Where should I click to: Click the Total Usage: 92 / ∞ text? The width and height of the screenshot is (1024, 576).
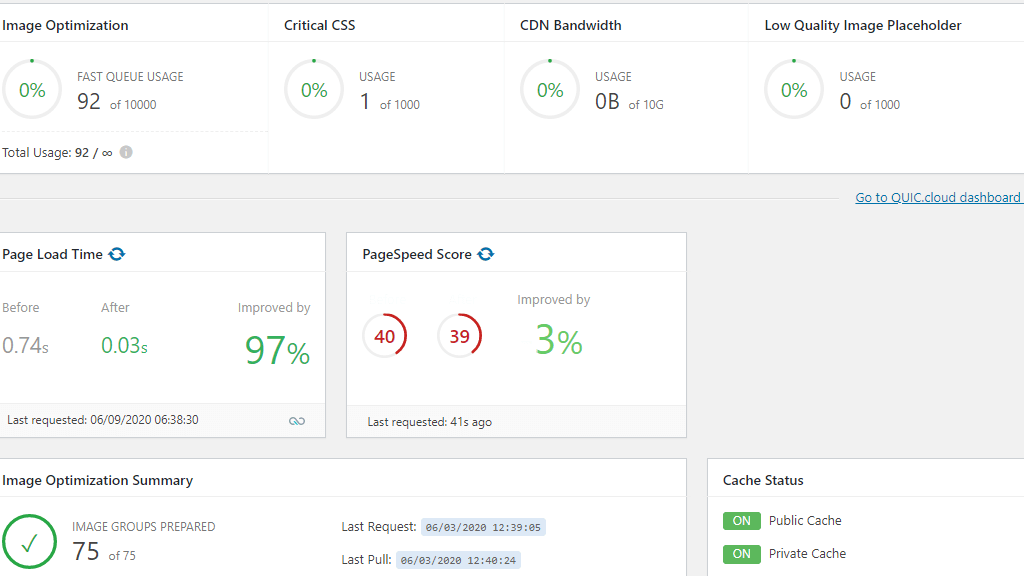coord(57,153)
